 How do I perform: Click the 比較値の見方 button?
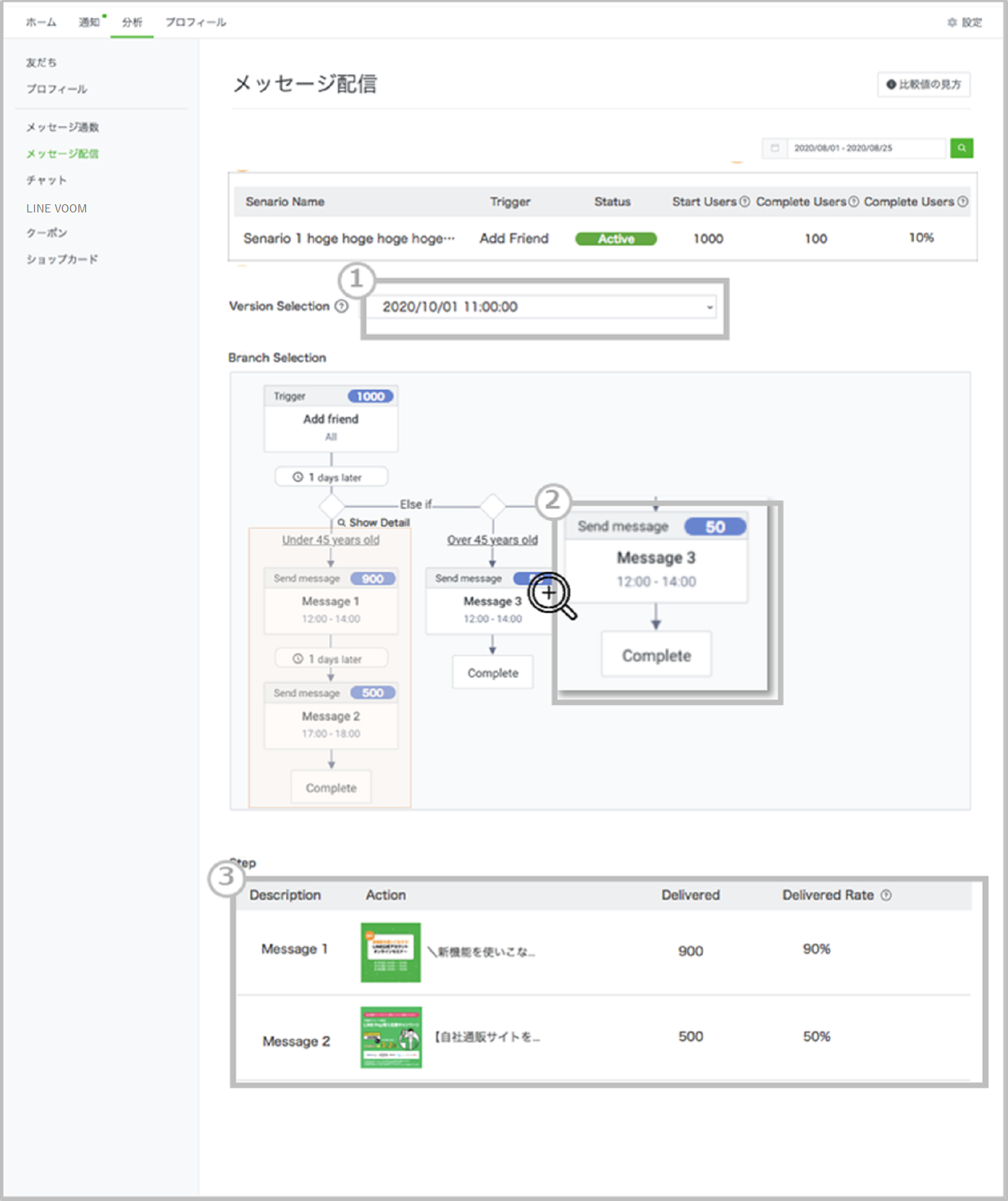923,85
